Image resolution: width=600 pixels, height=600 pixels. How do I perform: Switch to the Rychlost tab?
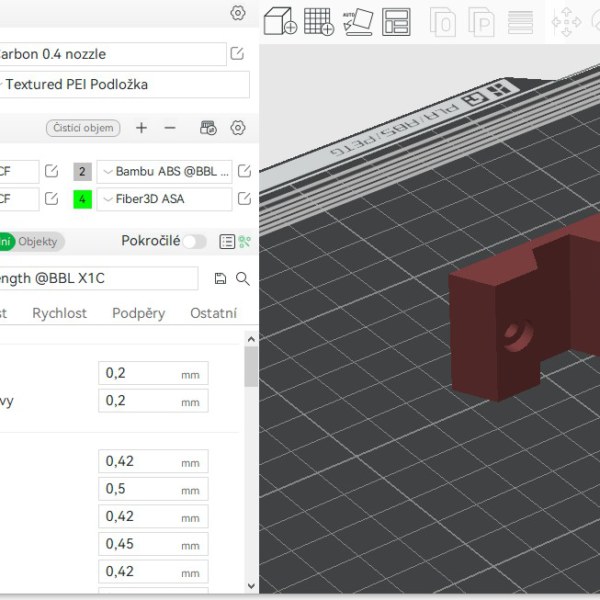coord(59,313)
